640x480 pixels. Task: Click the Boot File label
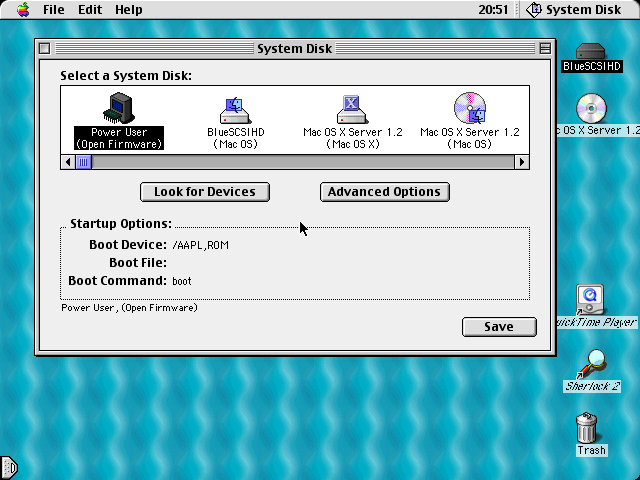point(138,262)
